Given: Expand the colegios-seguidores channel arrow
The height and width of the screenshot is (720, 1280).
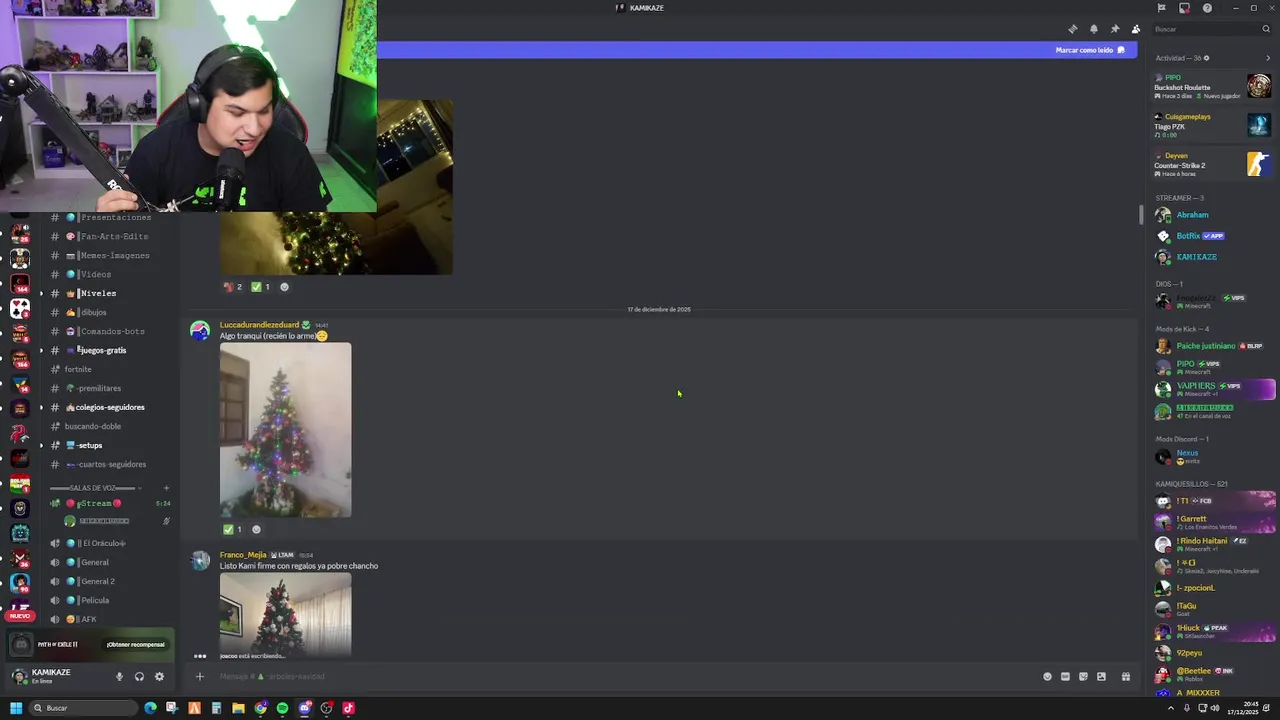Looking at the screenshot, I should [x=41, y=407].
